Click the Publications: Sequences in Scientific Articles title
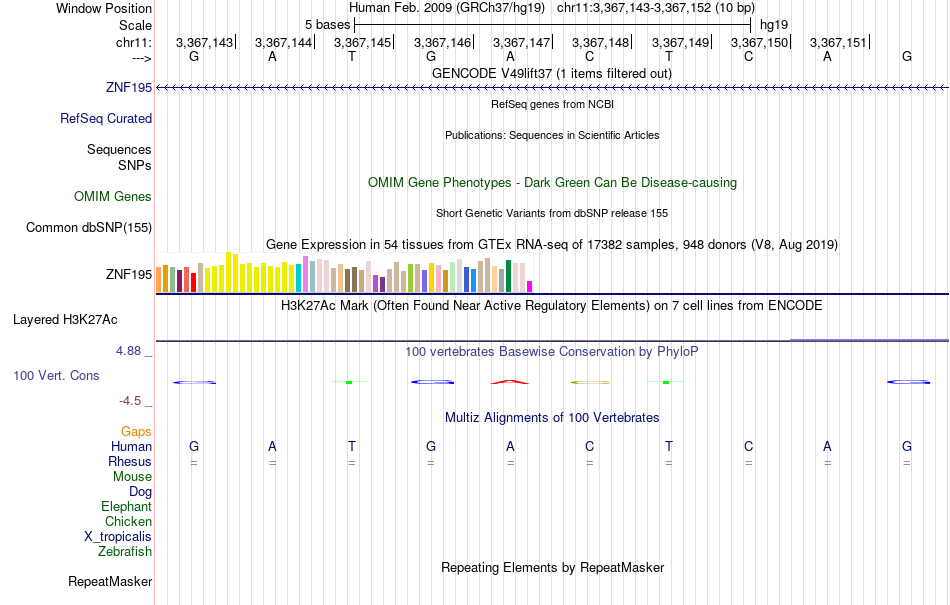Screen dimensions: 950x605 [552, 135]
